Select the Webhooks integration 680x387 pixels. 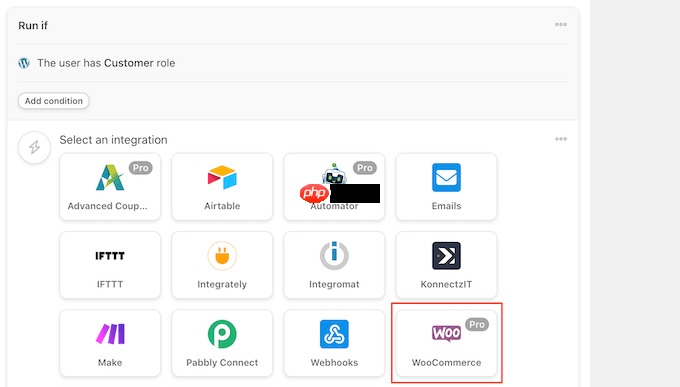point(334,343)
